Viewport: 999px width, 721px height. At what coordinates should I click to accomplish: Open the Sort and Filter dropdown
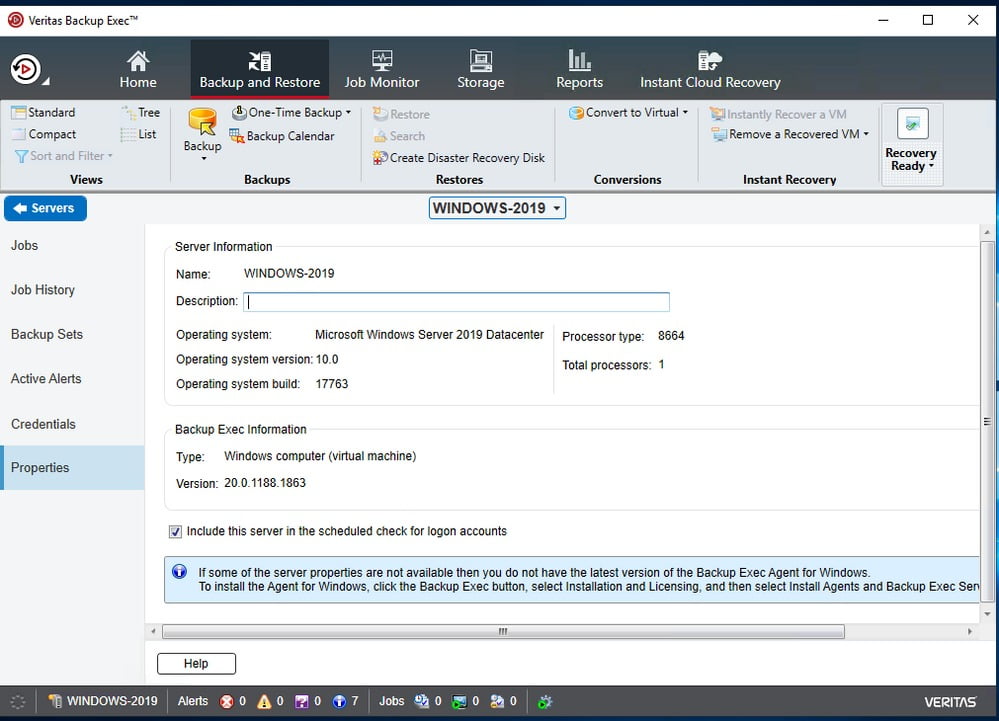64,156
